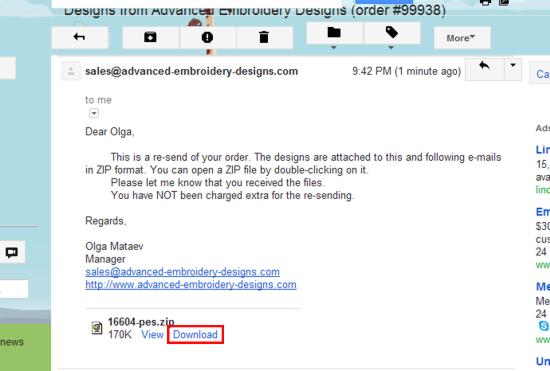Open message in new window icon
This screenshot has width=550, height=371.
coord(503,2)
